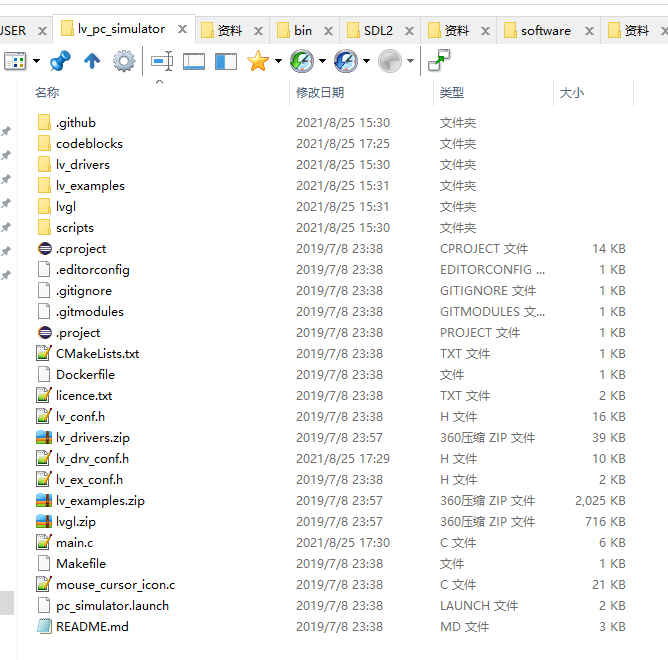Open the view layout dropdown arrow
This screenshot has width=668, height=660.
(37, 61)
